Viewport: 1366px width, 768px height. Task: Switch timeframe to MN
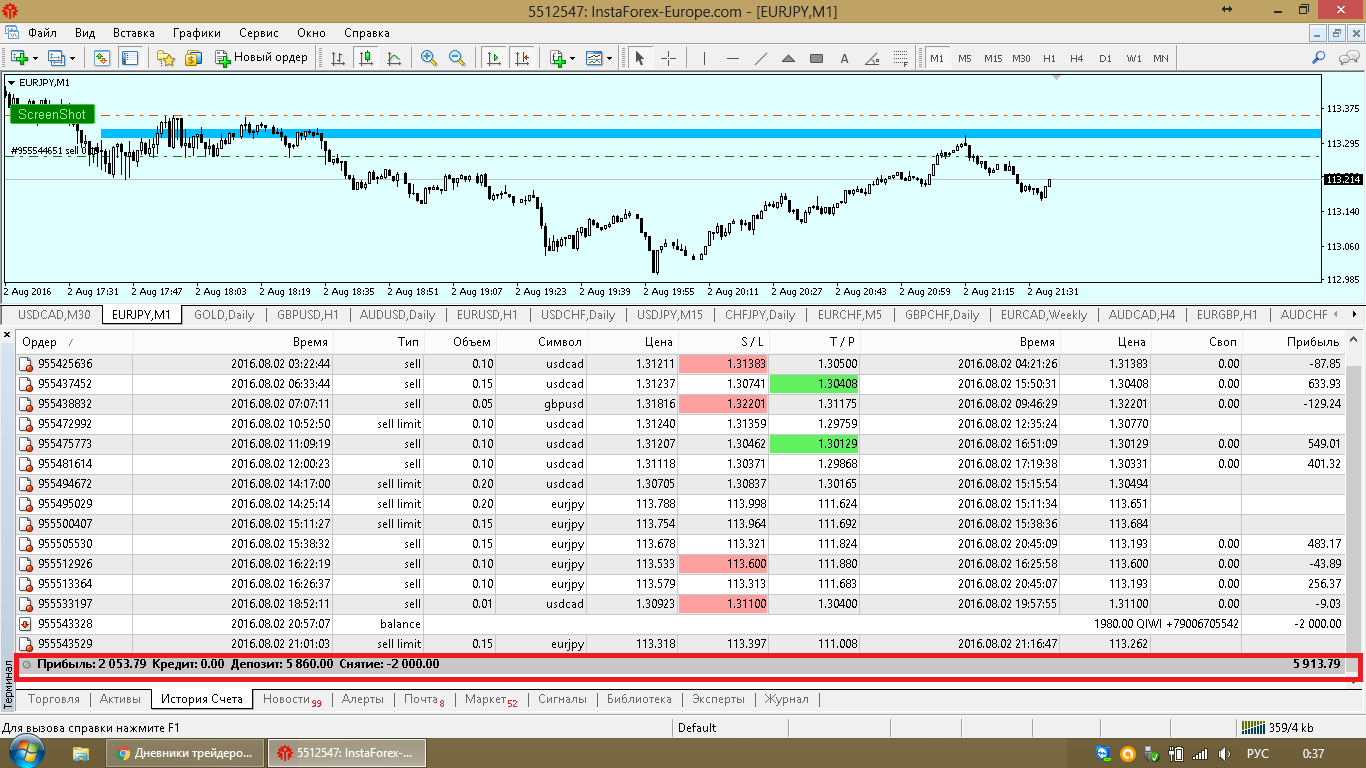coord(1161,58)
